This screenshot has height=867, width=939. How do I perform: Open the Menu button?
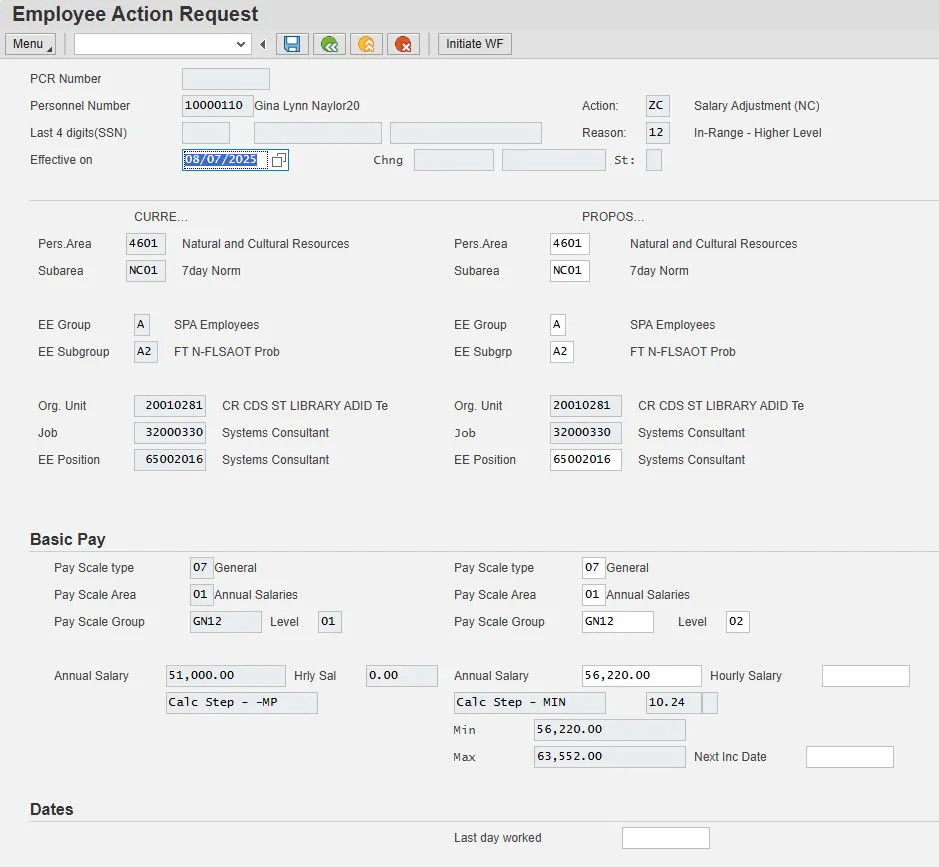[30, 44]
